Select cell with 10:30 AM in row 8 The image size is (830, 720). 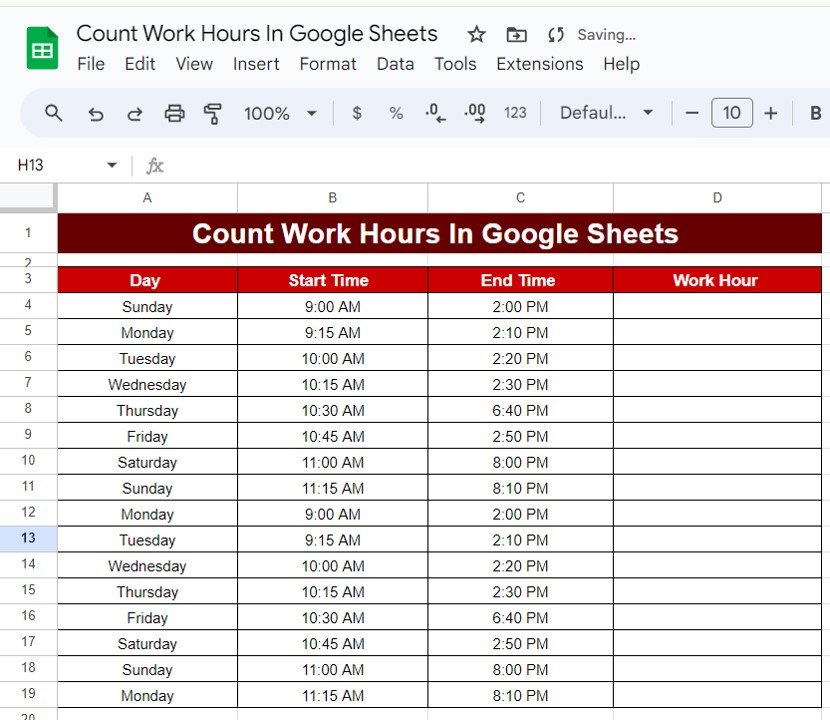(x=332, y=410)
